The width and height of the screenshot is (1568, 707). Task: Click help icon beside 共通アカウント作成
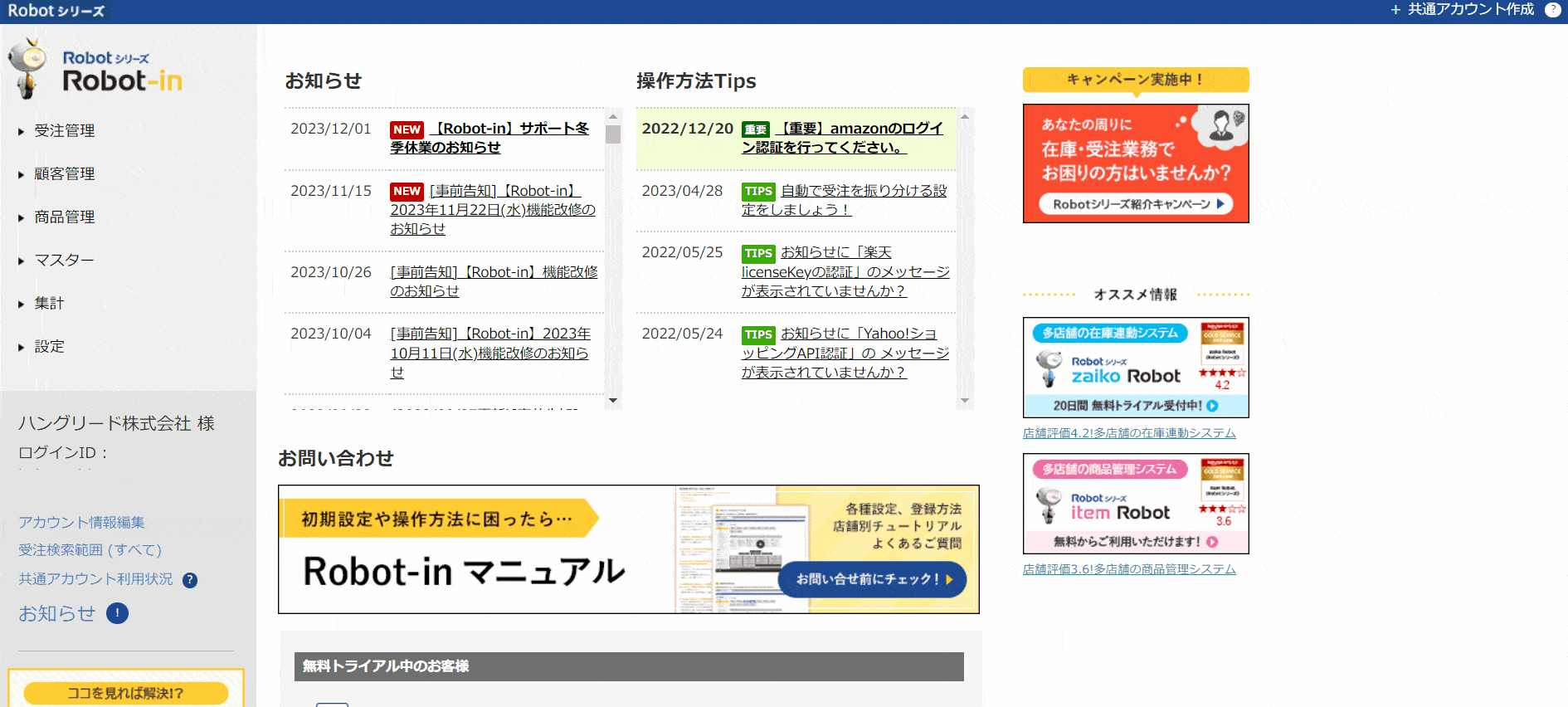pyautogui.click(x=1552, y=10)
